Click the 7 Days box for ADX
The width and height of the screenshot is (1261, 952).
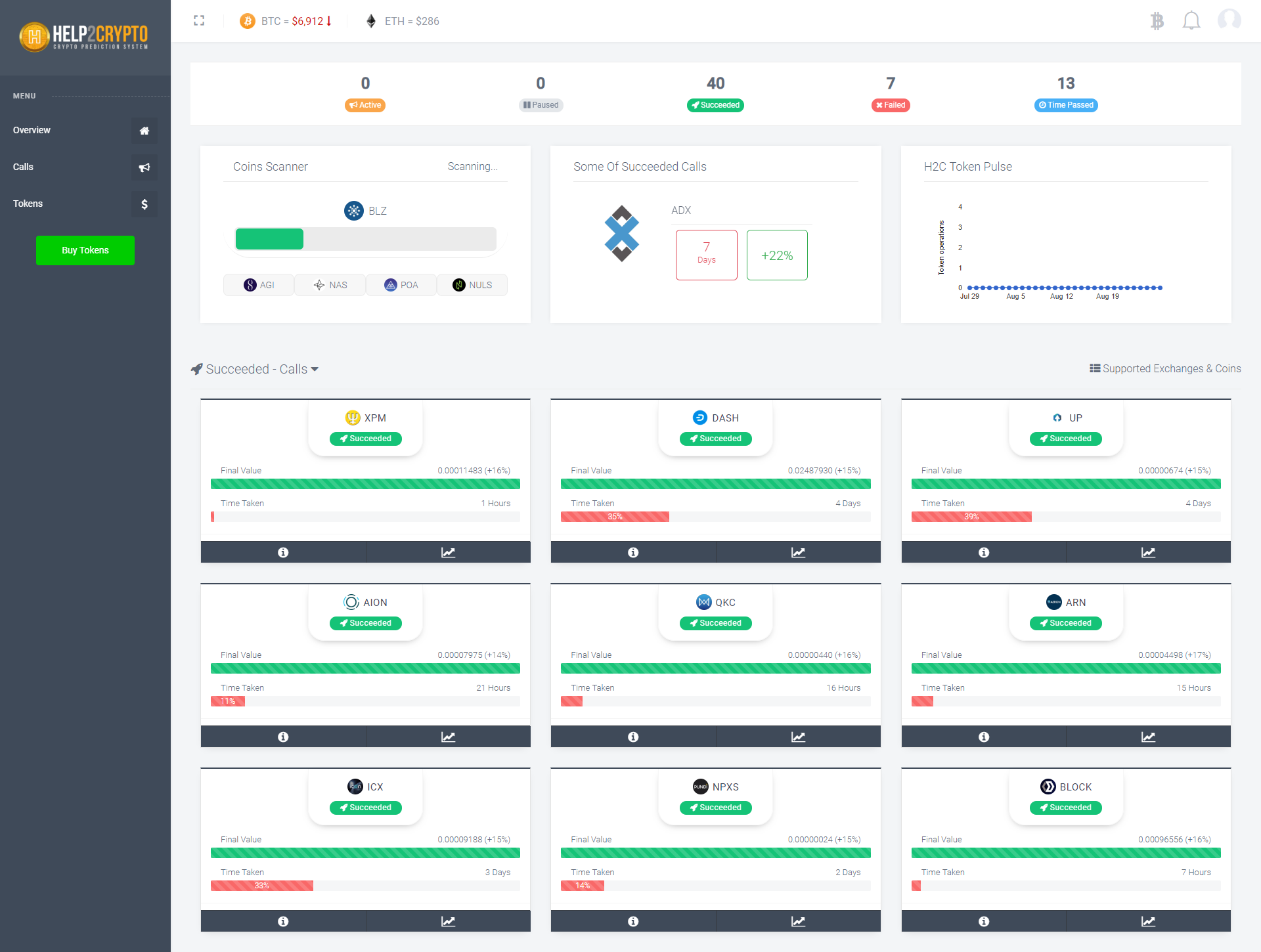tap(707, 255)
